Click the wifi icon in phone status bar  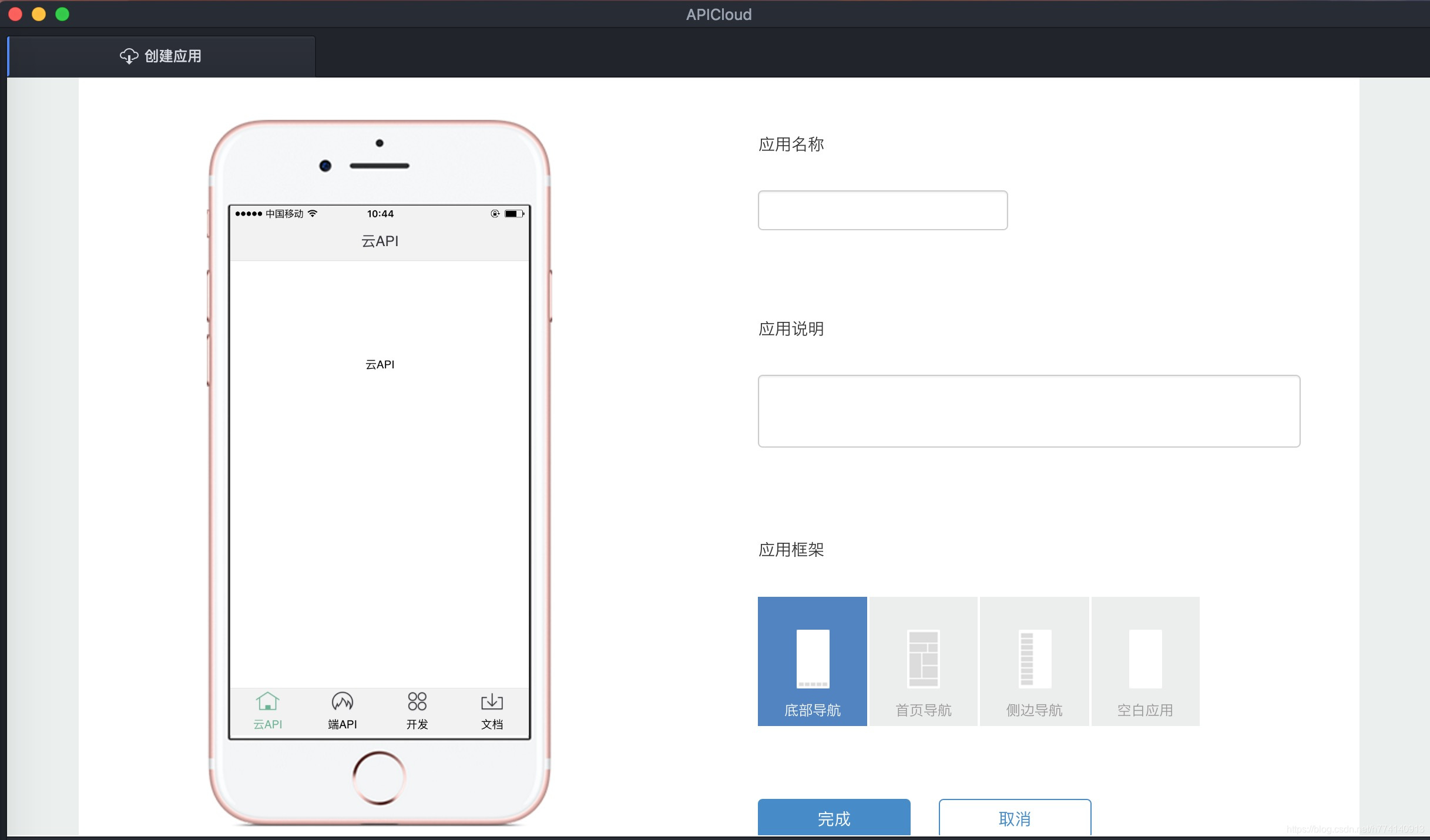click(313, 214)
